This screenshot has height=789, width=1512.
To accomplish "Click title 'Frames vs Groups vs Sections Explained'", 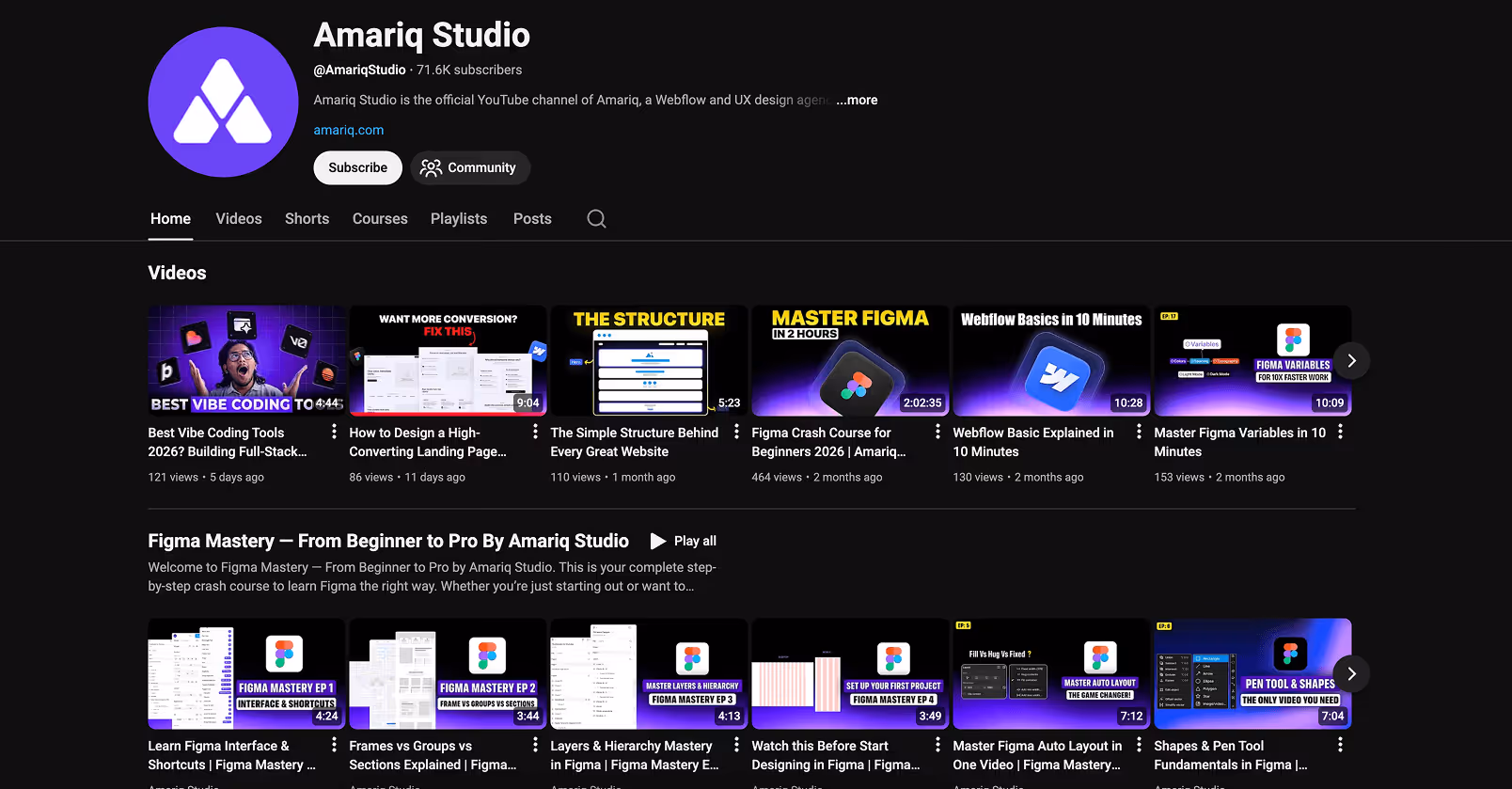I will [x=433, y=755].
